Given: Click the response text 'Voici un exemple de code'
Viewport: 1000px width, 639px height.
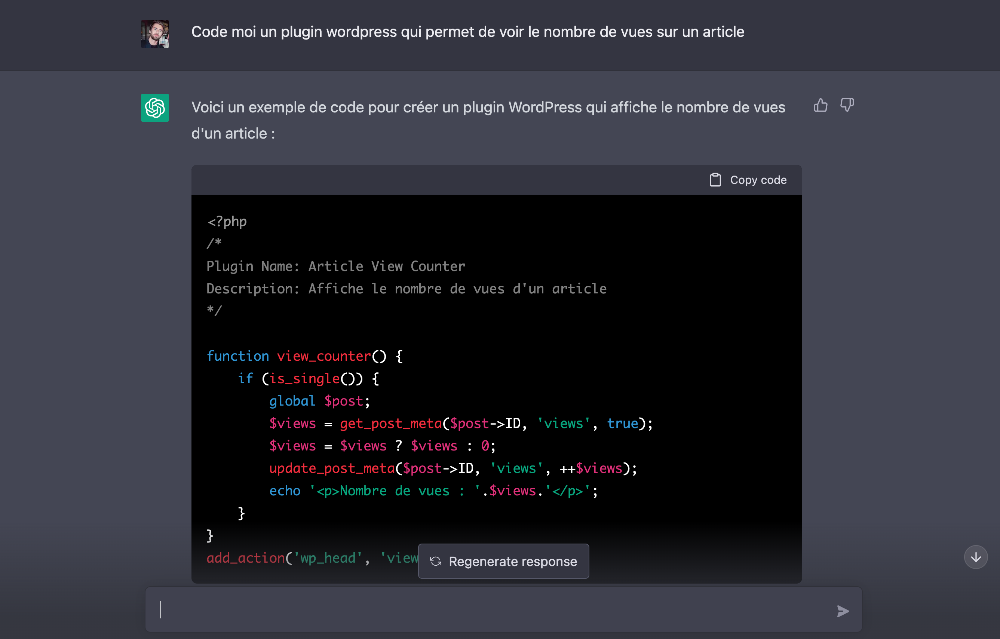Looking at the screenshot, I should point(277,107).
